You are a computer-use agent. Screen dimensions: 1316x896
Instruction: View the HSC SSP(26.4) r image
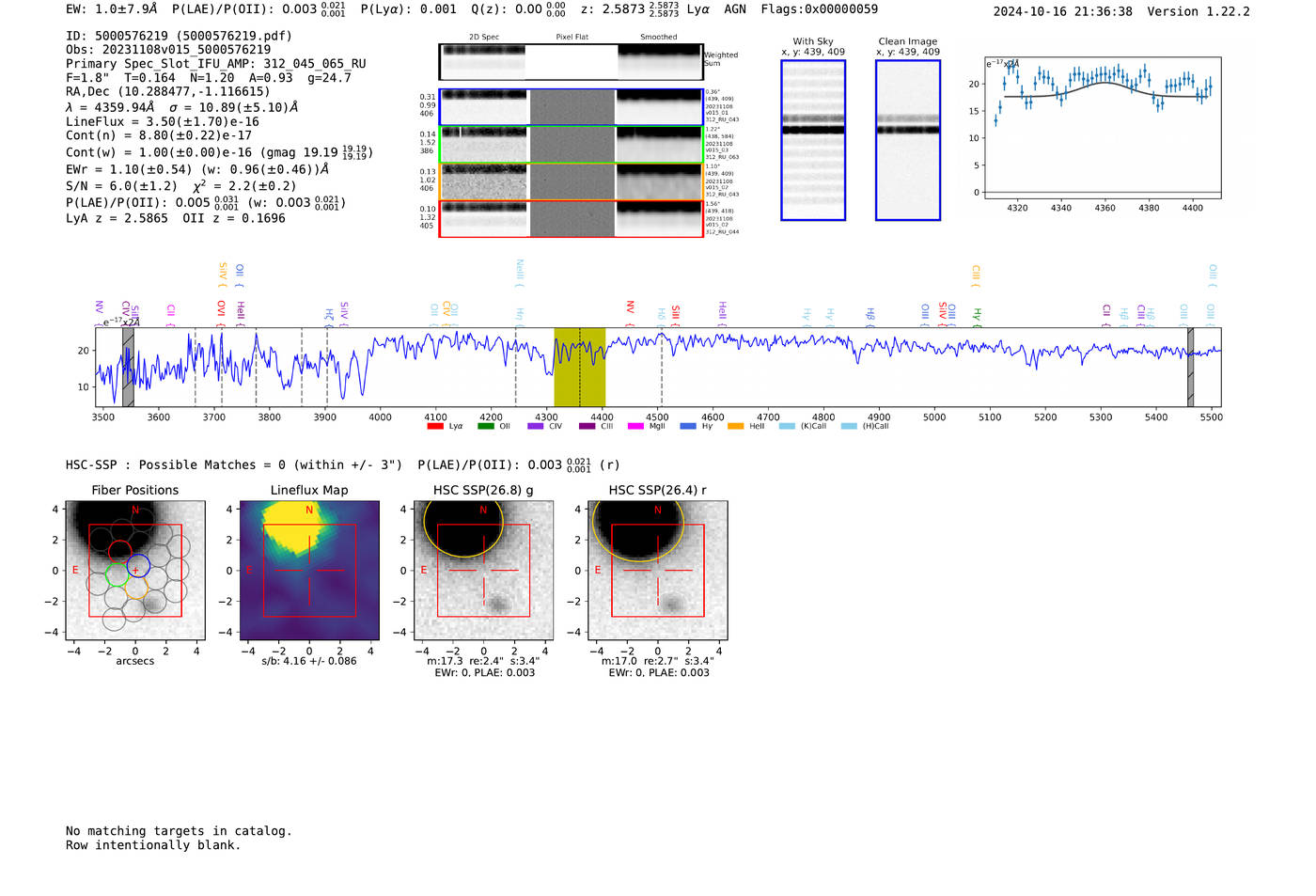tap(658, 571)
